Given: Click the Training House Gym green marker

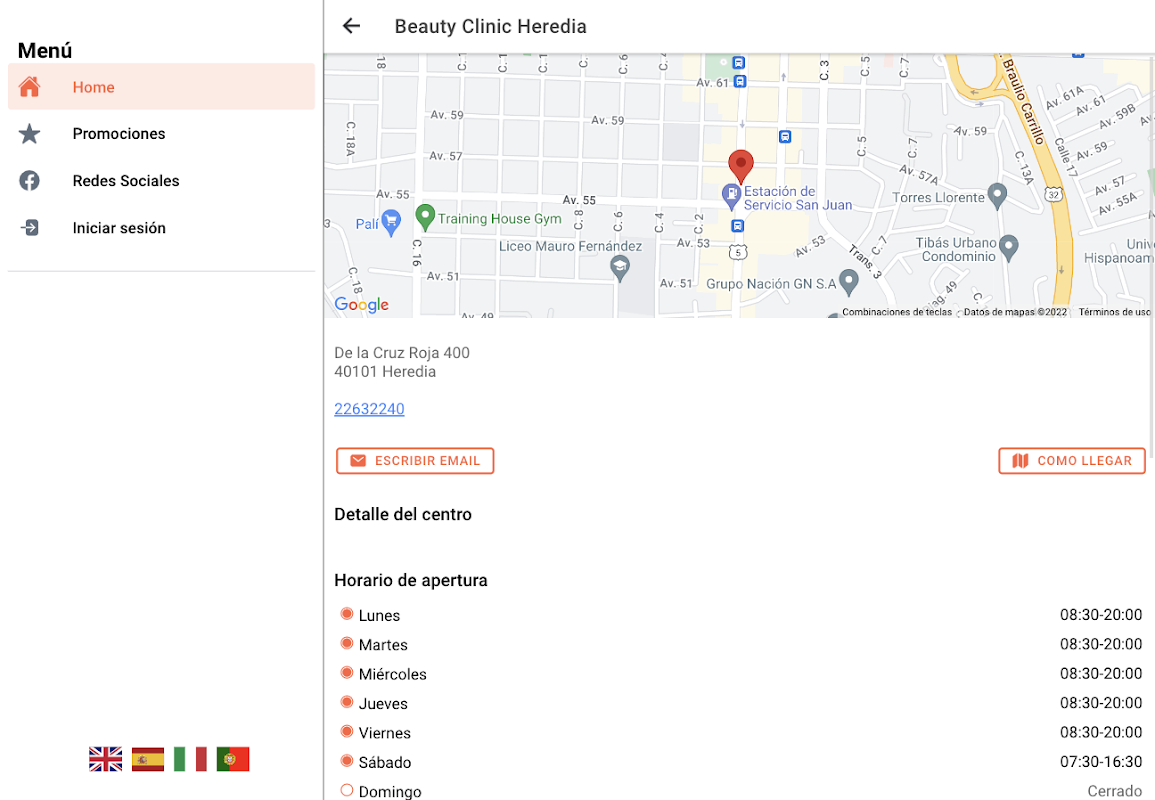Looking at the screenshot, I should [x=425, y=217].
